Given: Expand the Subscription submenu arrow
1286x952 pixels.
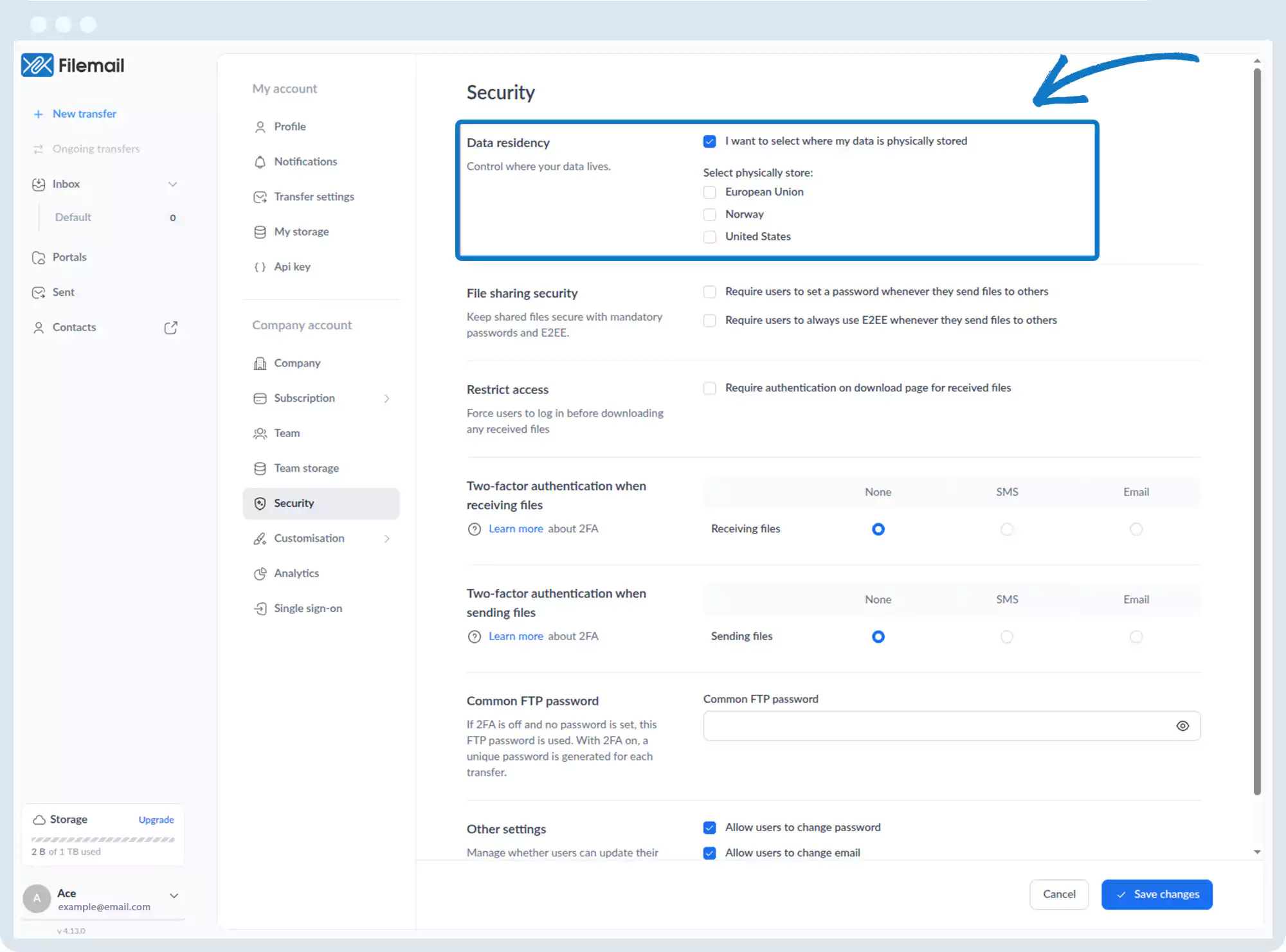Looking at the screenshot, I should coord(386,399).
